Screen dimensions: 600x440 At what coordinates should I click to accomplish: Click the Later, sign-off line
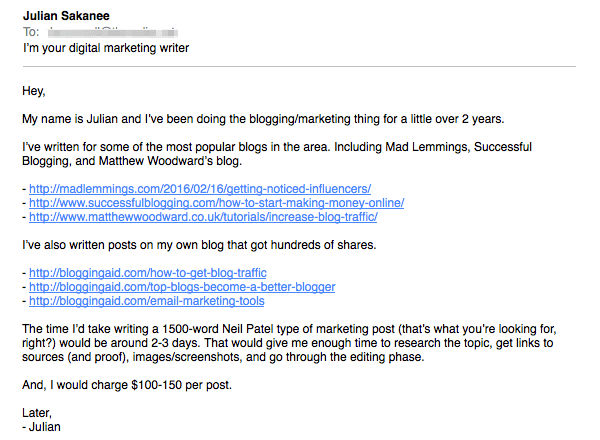pyautogui.click(x=37, y=413)
